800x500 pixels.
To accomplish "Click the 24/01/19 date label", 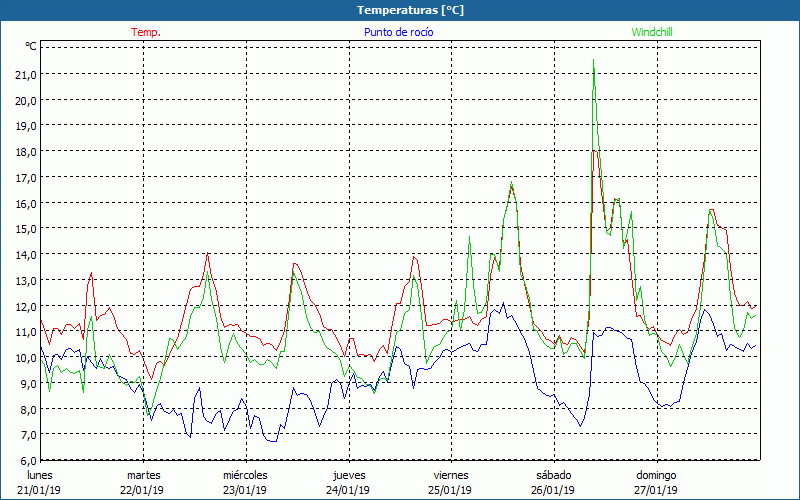I will (347, 490).
